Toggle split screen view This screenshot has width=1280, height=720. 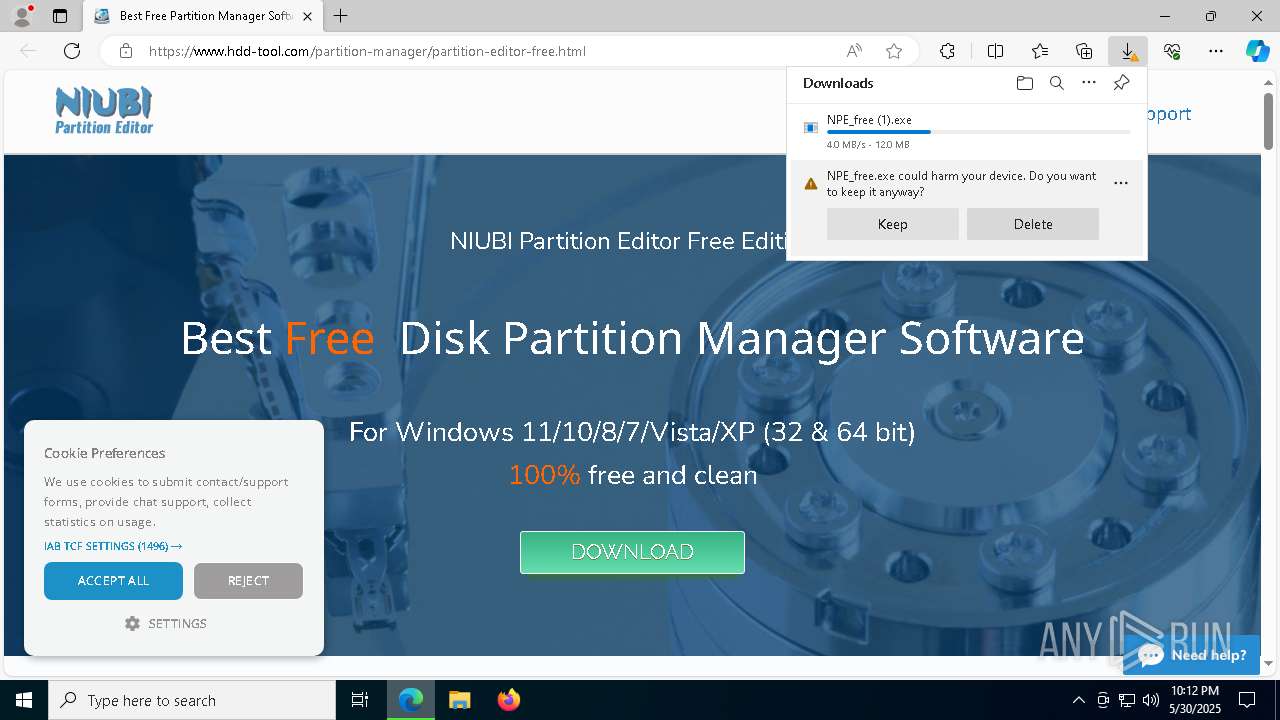click(996, 51)
